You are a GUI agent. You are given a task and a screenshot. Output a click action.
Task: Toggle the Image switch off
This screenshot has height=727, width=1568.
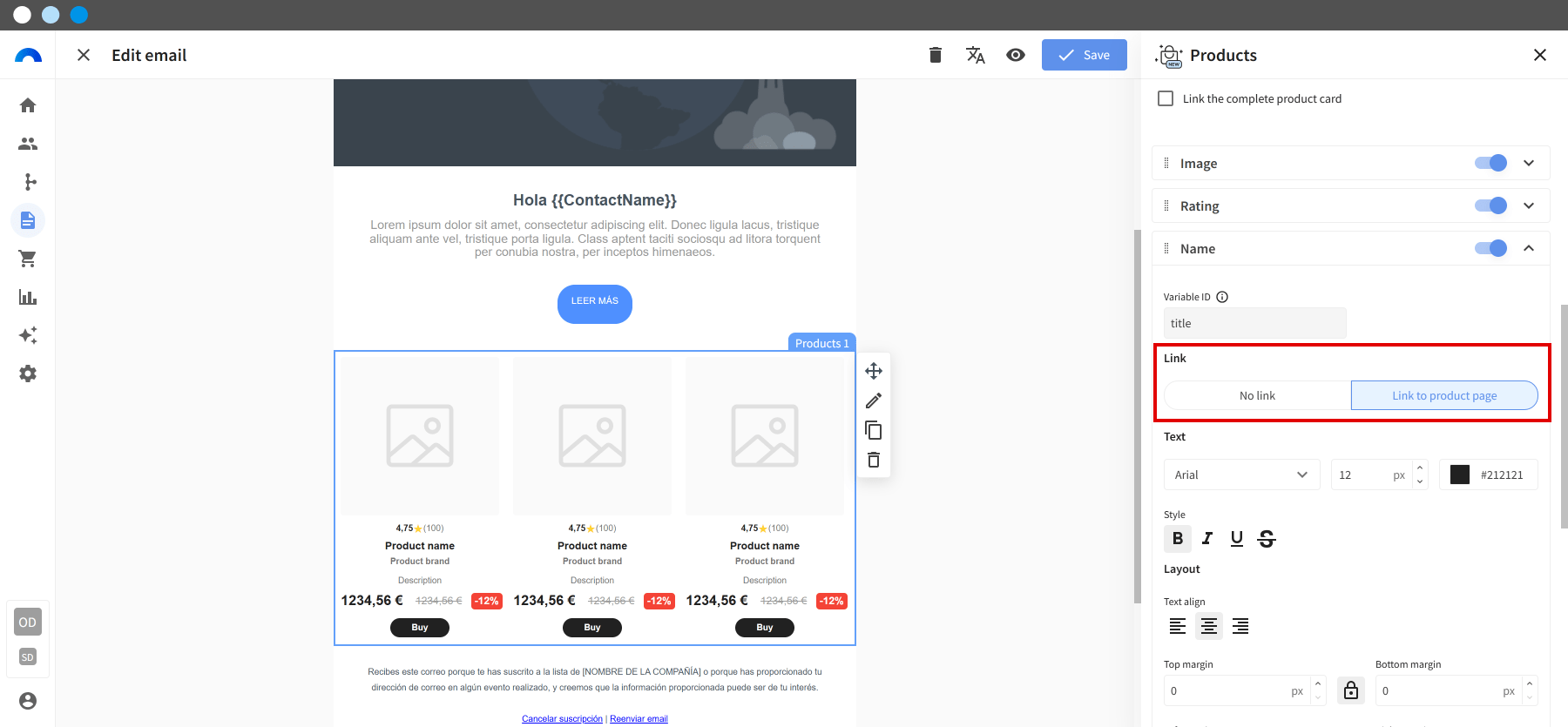coord(1490,163)
